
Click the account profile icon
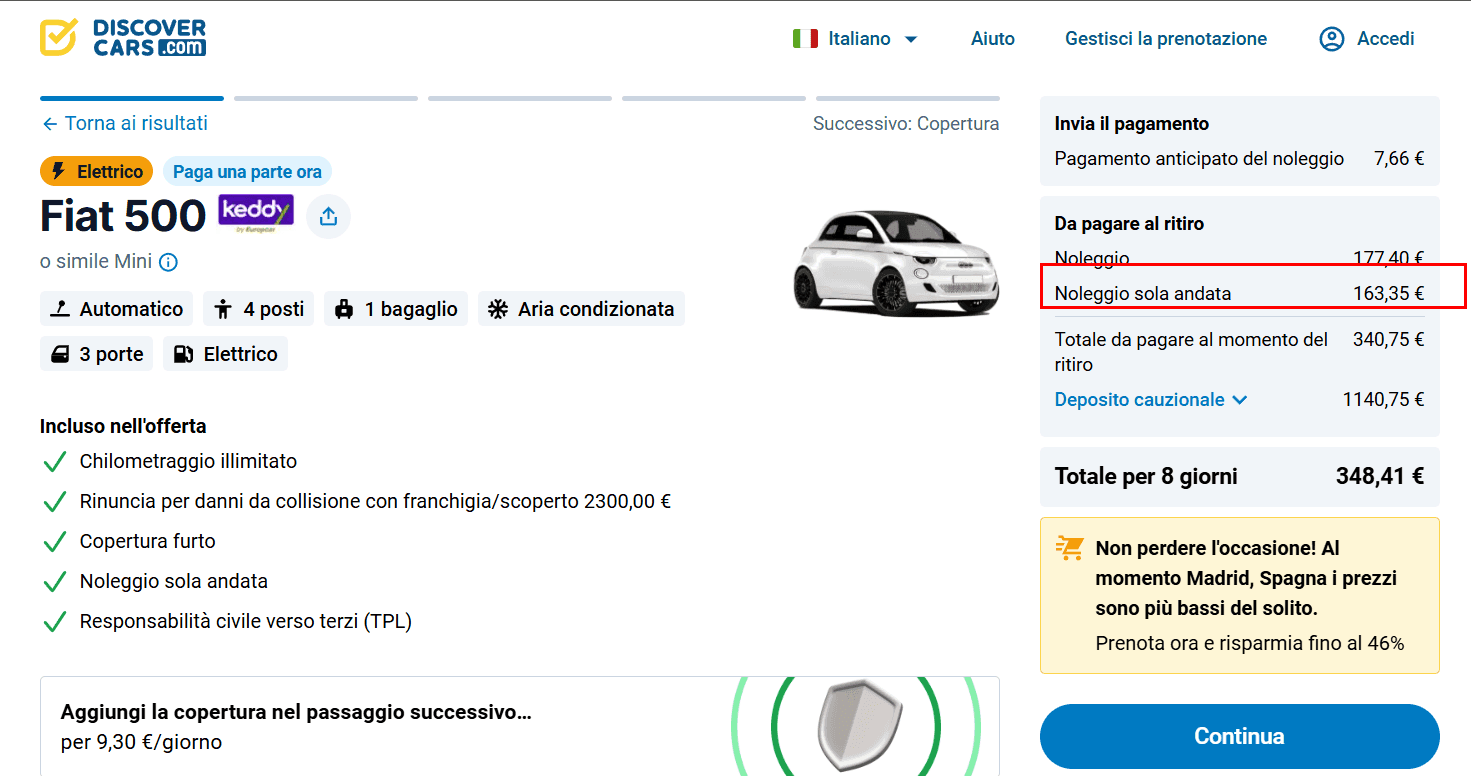(x=1332, y=39)
